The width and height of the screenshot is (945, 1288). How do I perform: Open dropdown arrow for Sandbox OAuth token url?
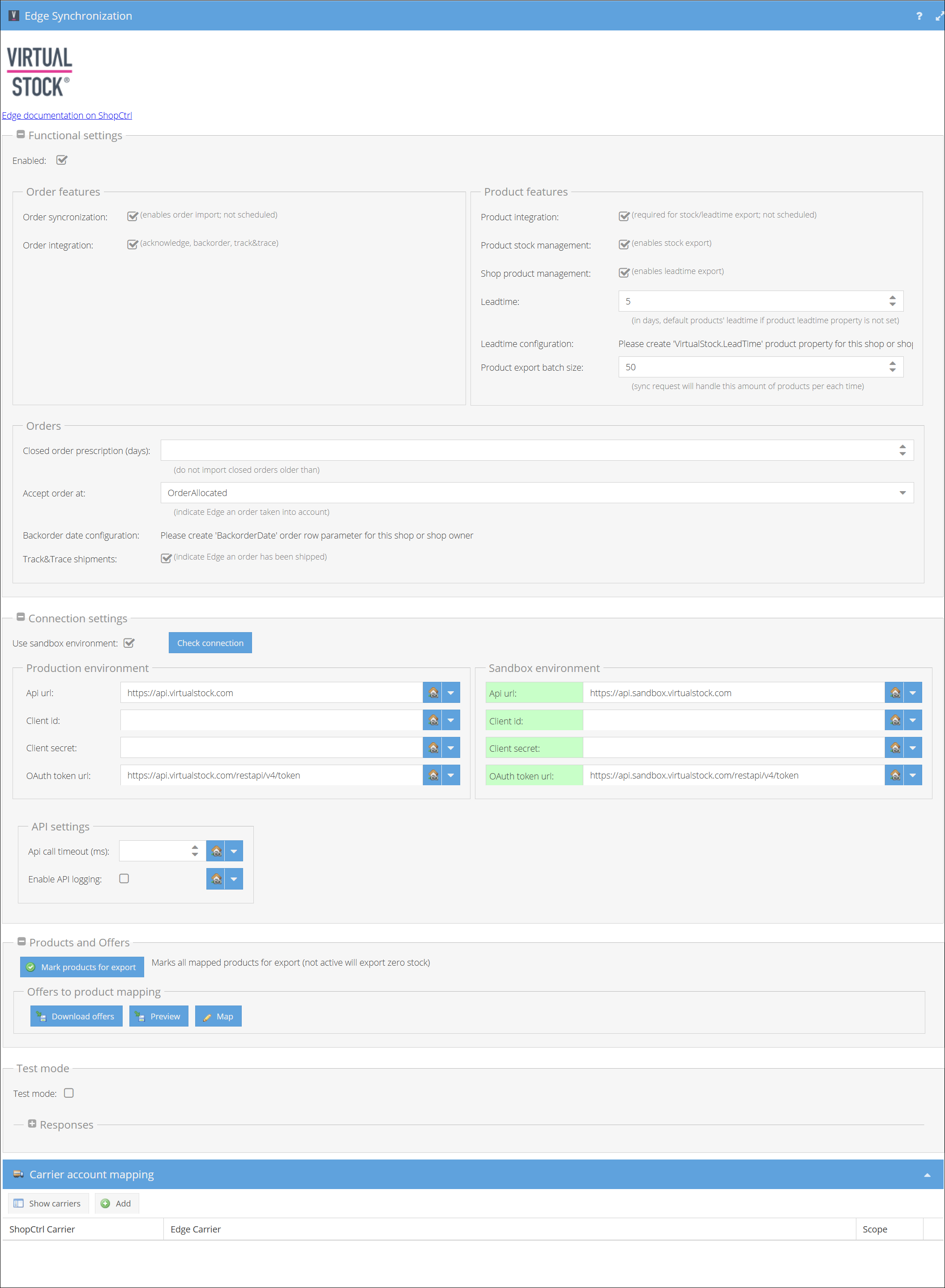[913, 775]
